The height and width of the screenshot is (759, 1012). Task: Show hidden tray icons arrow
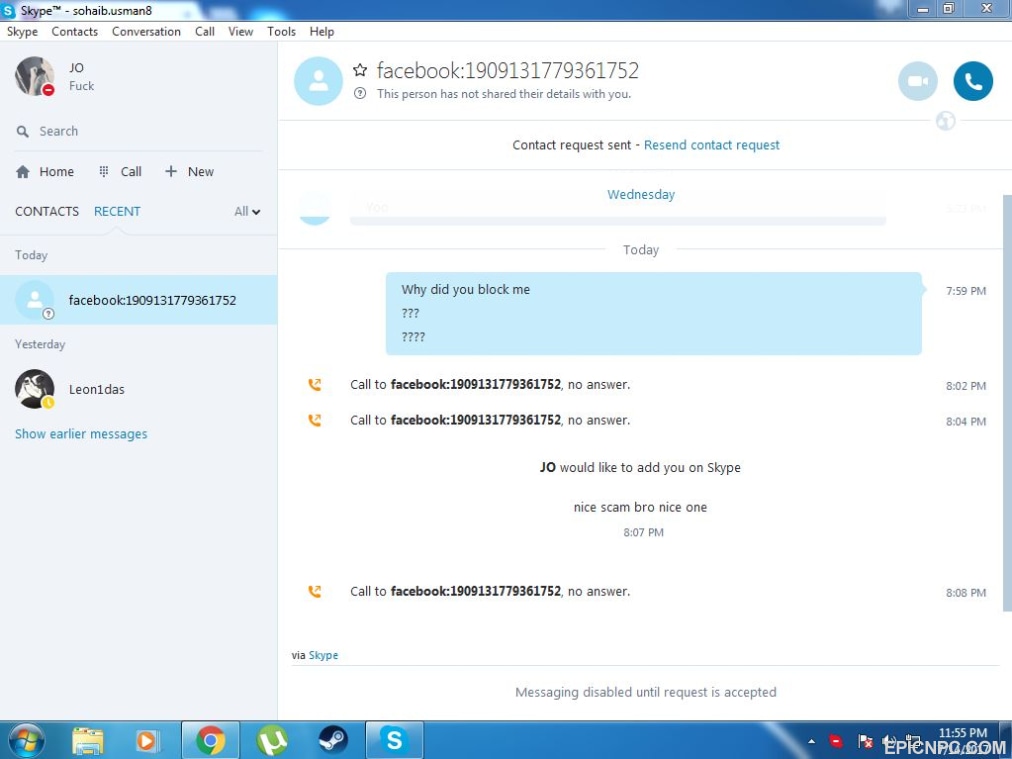point(811,742)
